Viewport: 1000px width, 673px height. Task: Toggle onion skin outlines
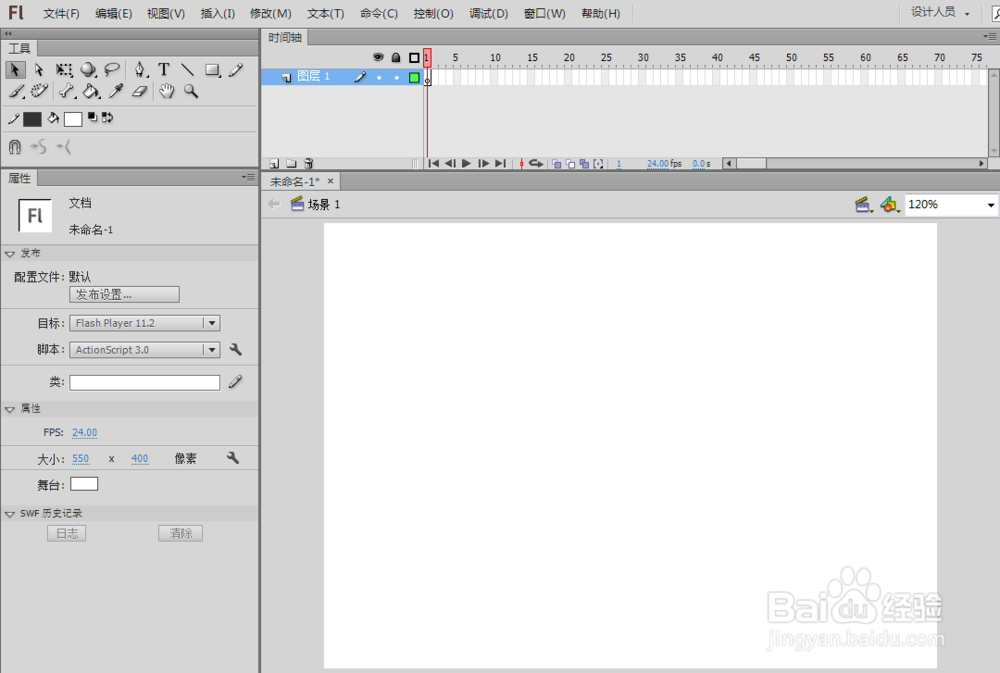pyautogui.click(x=570, y=164)
